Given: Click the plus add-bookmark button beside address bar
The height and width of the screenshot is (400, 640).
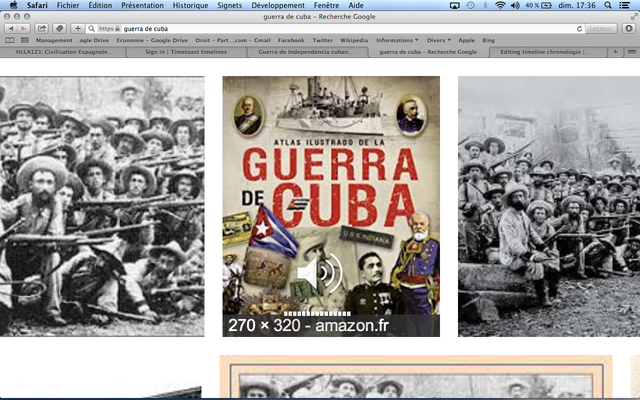Looking at the screenshot, I should tap(78, 29).
